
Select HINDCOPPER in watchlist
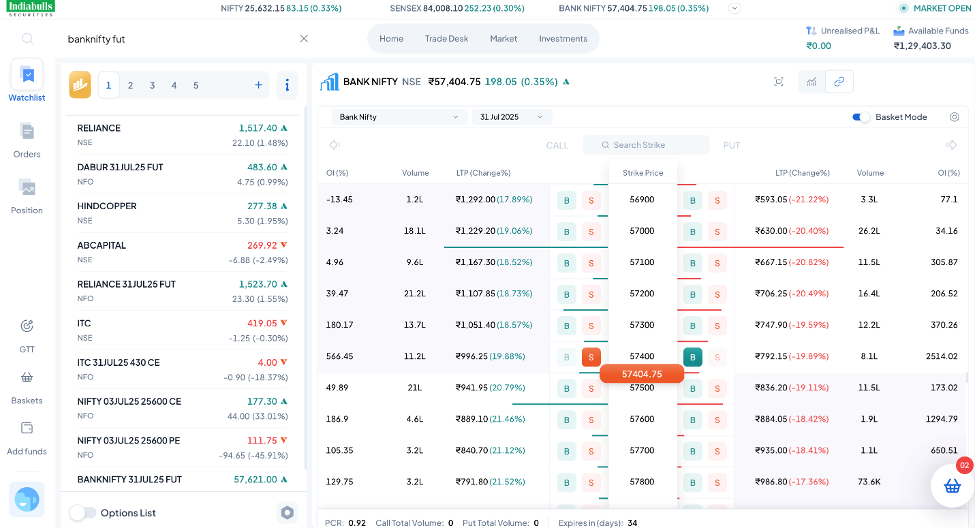tap(182, 213)
